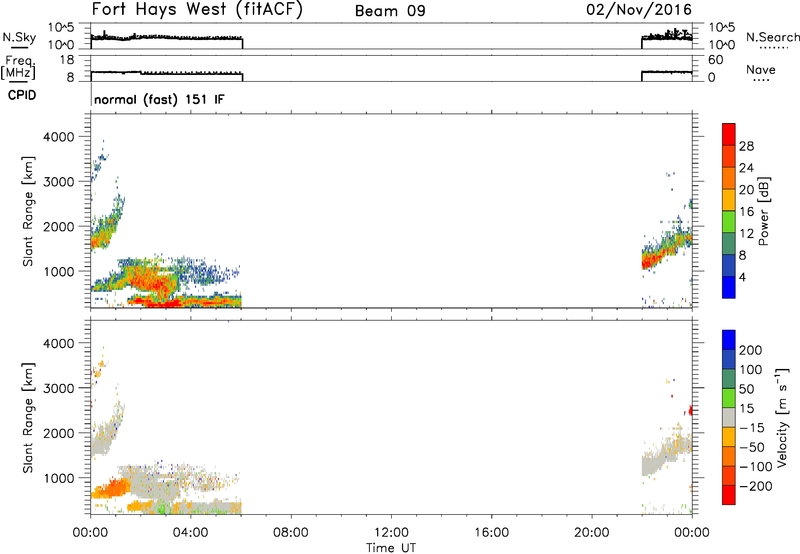The height and width of the screenshot is (554, 800).
Task: Click the '16:00' time tick label
Action: pos(491,533)
